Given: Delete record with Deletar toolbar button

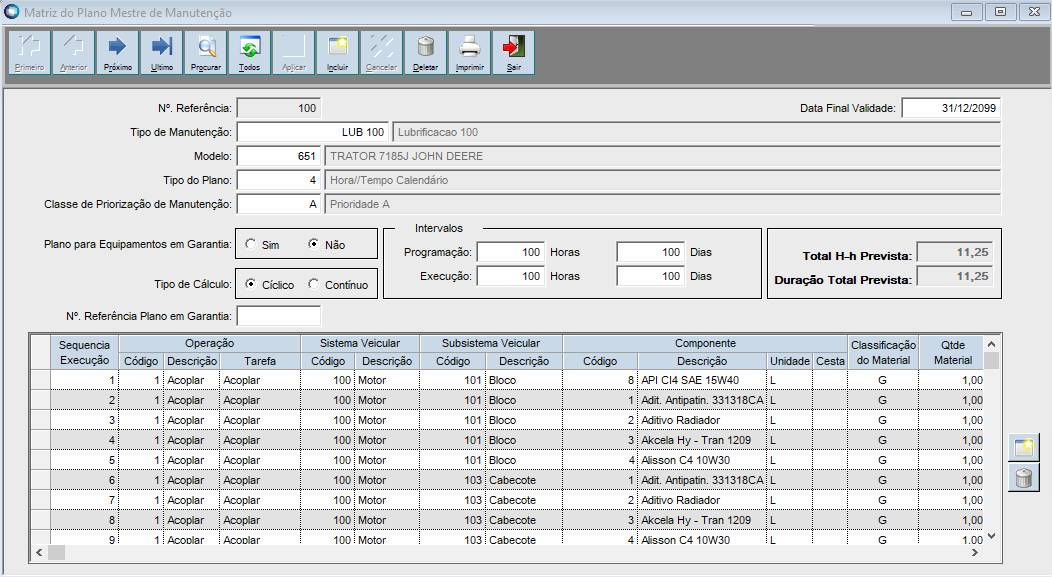Looking at the screenshot, I should click(x=425, y=52).
